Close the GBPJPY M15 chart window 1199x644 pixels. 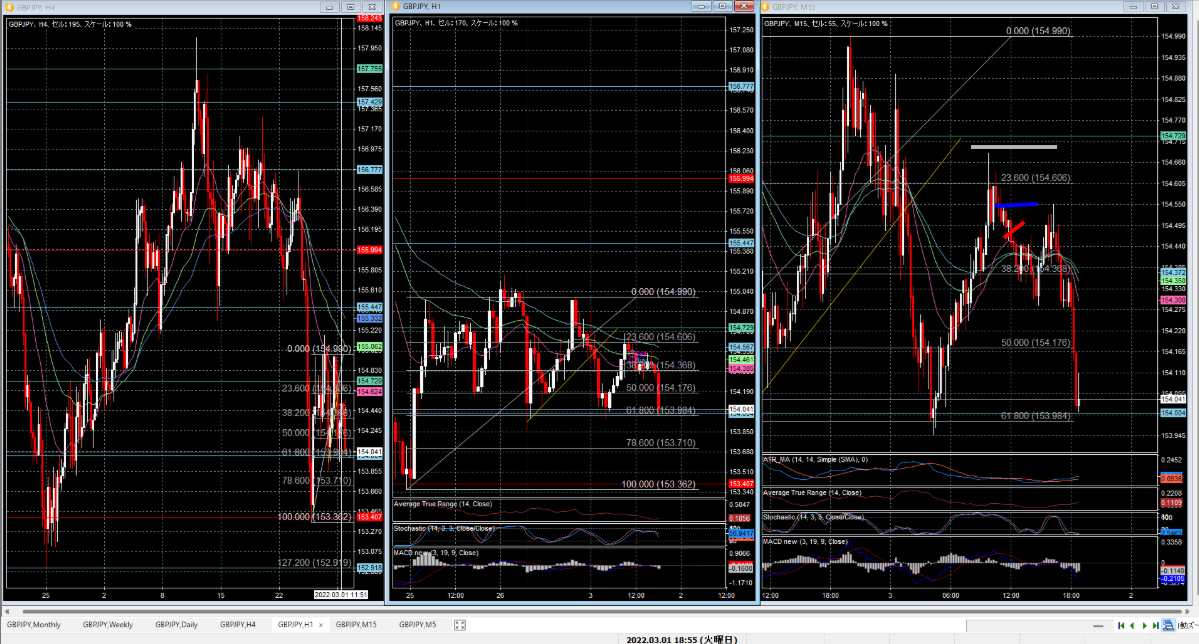click(x=1176, y=7)
